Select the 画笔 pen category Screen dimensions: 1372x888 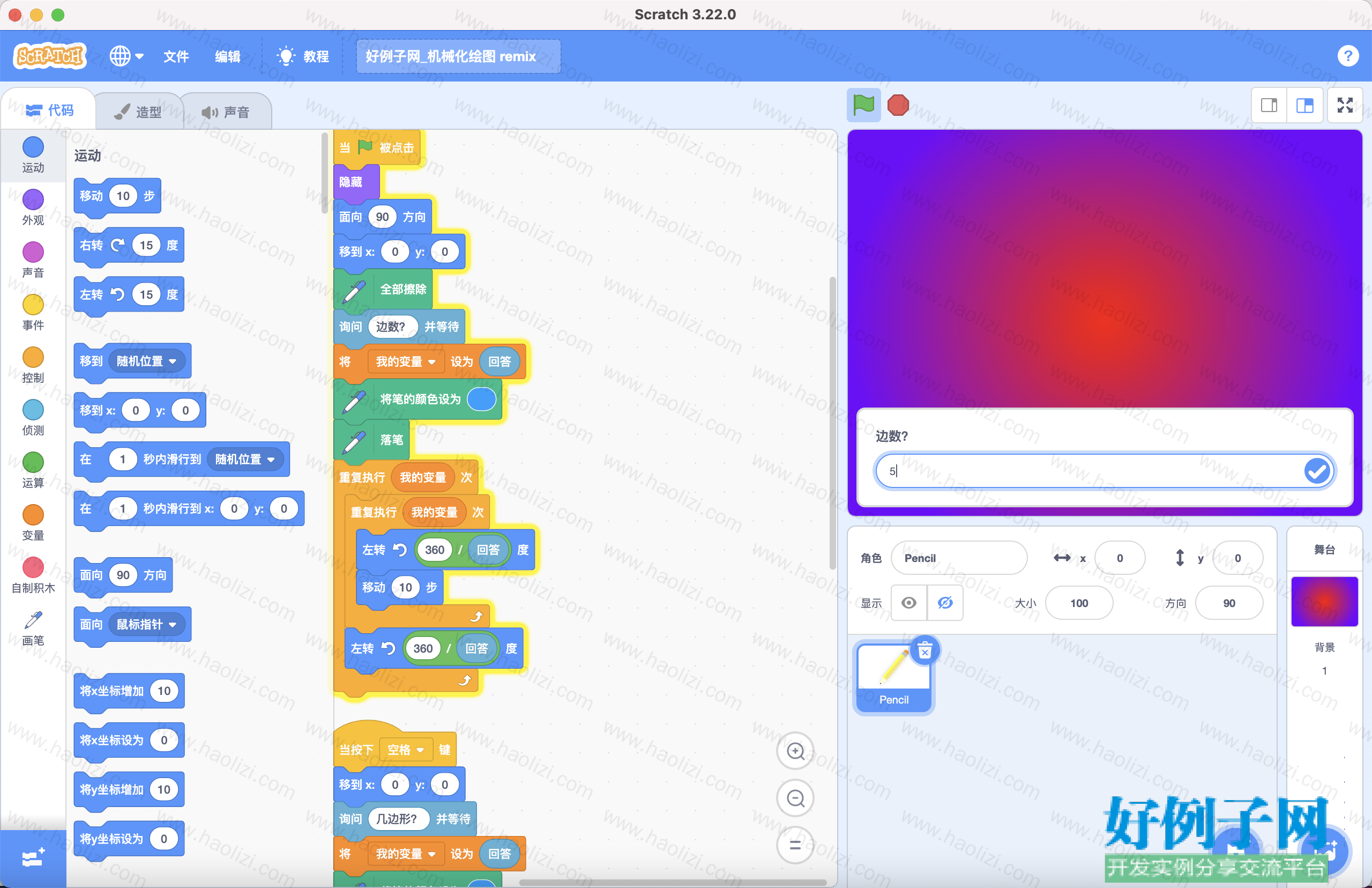click(x=33, y=627)
